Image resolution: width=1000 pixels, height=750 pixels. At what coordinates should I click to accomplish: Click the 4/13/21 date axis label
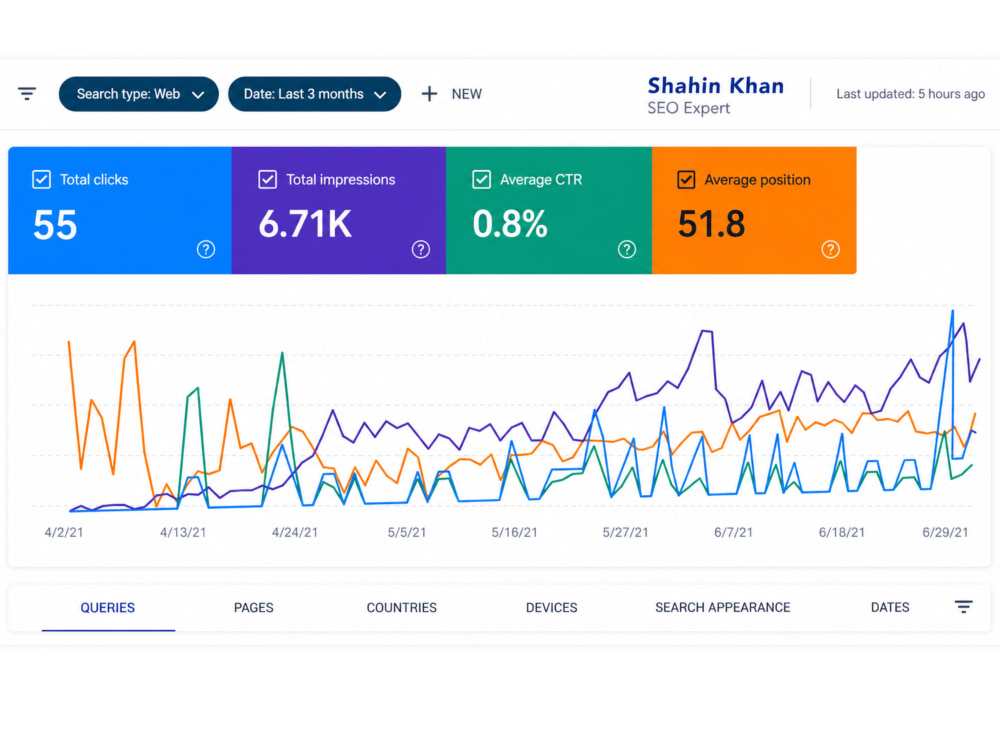tap(183, 533)
